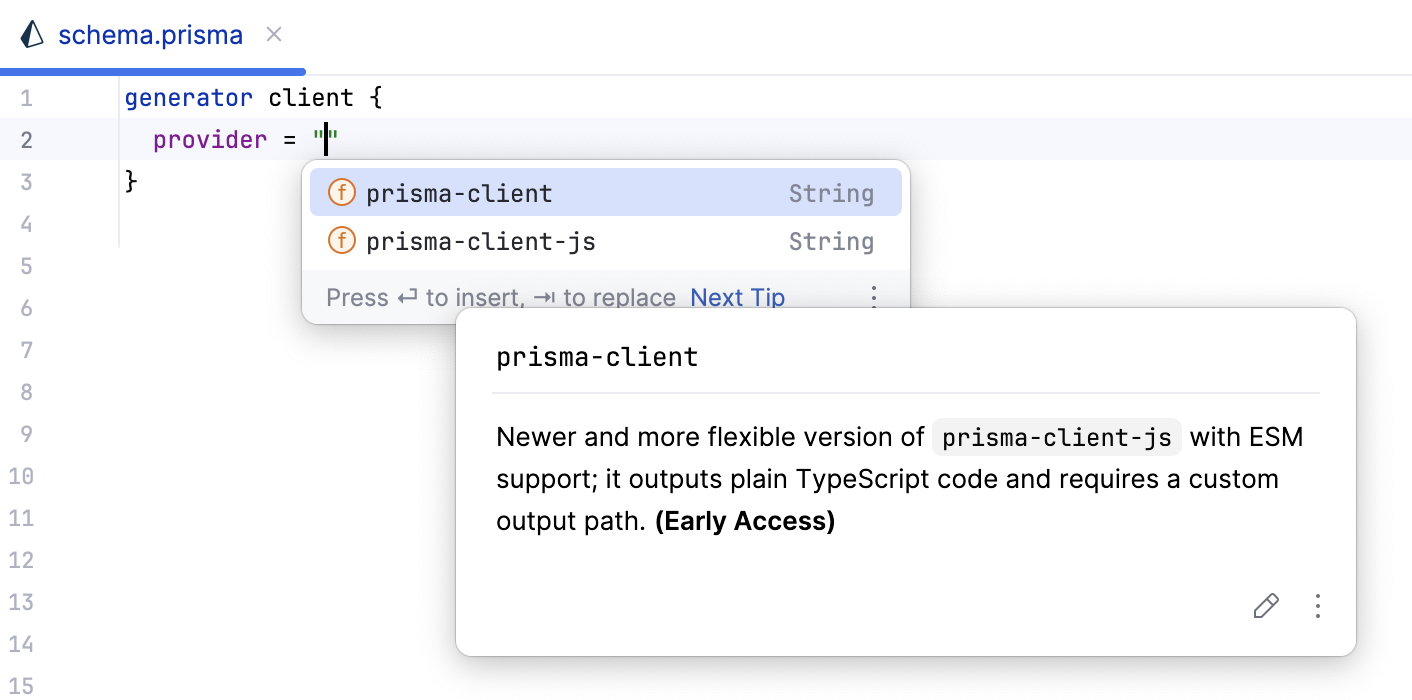Viewport: 1412px width, 700px height.
Task: Click the orange function icon beside prisma-client-js
Action: click(341, 241)
